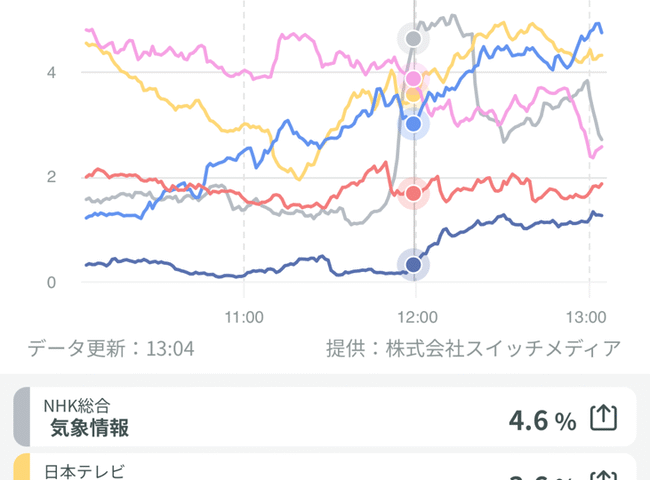Select the navy data marker at 12:00

point(413,264)
